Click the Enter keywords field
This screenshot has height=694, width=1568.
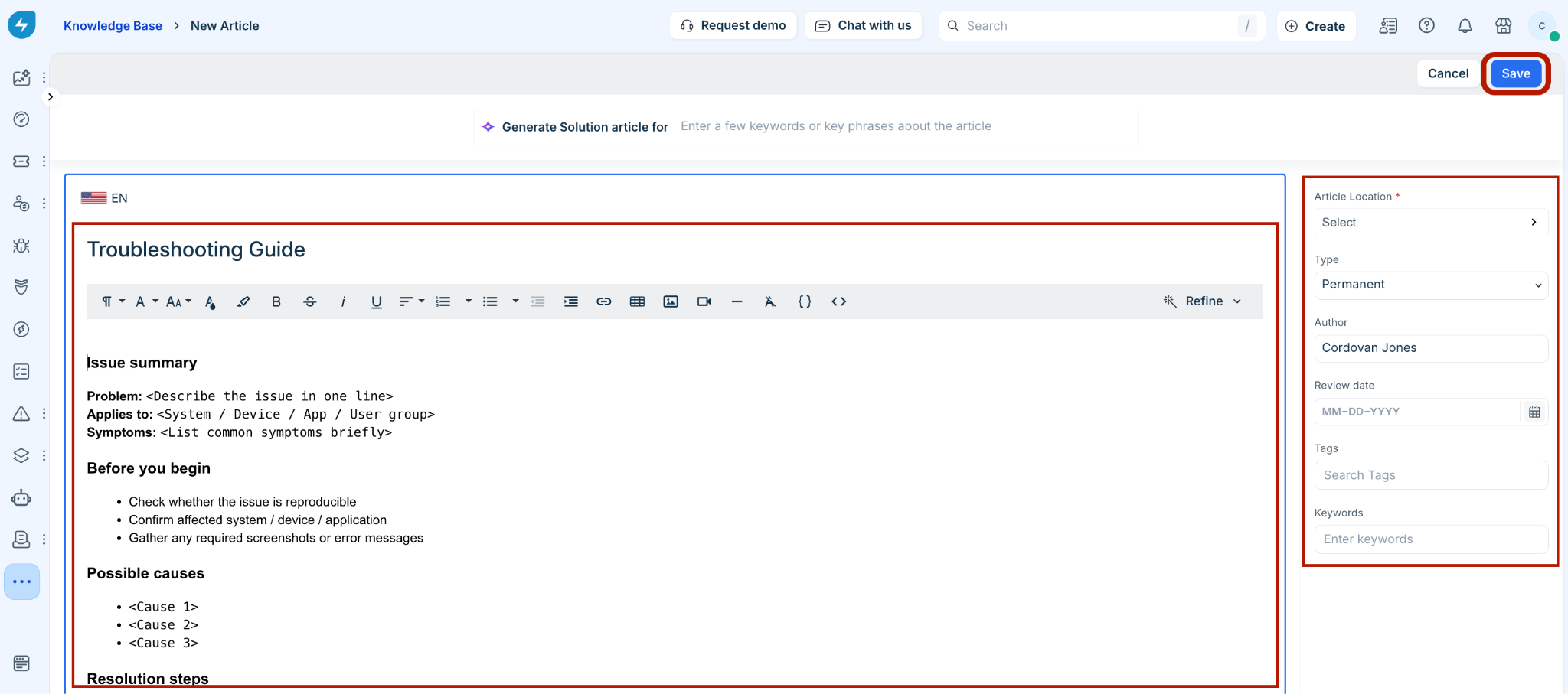click(1431, 539)
